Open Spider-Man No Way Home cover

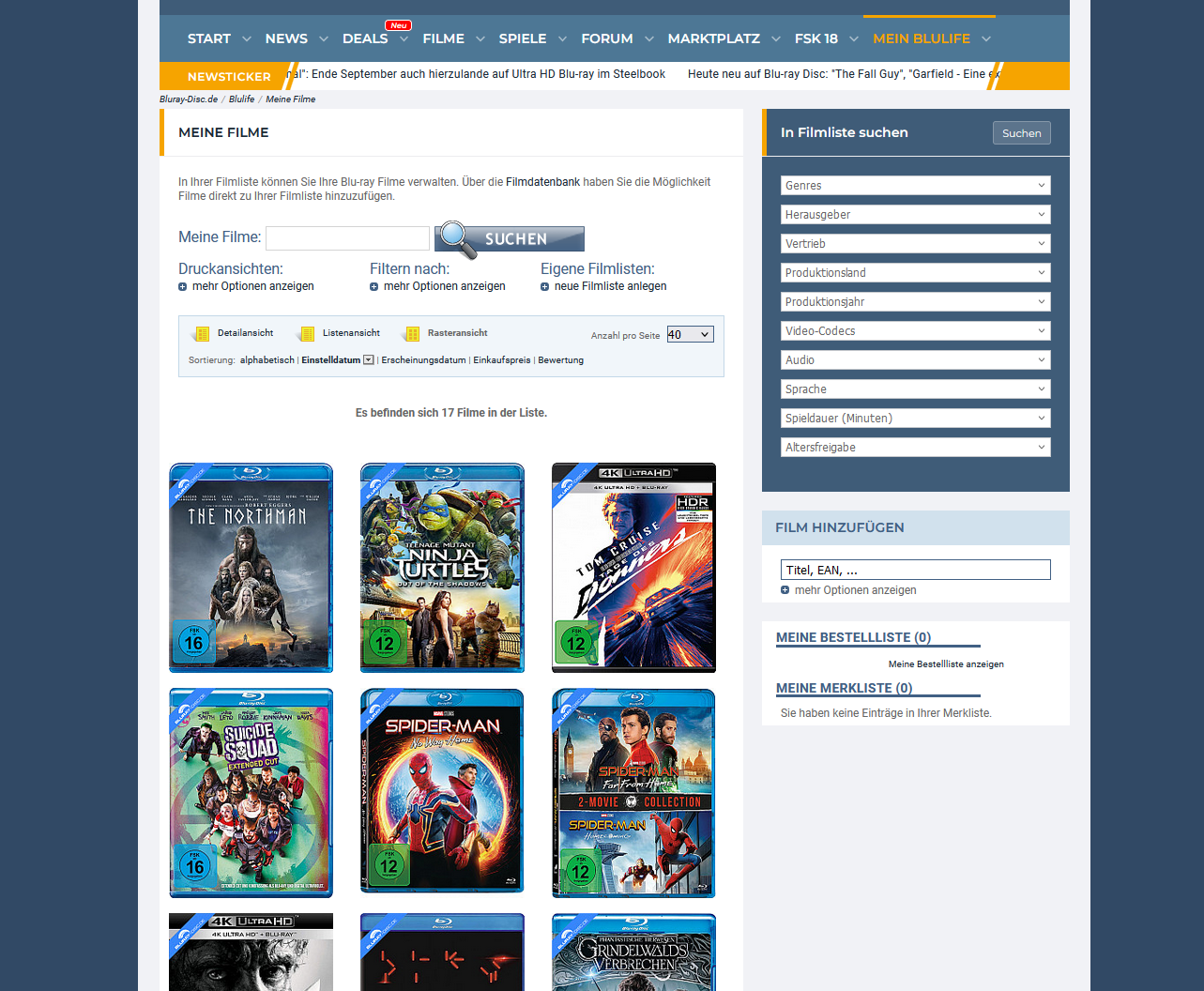(442, 790)
